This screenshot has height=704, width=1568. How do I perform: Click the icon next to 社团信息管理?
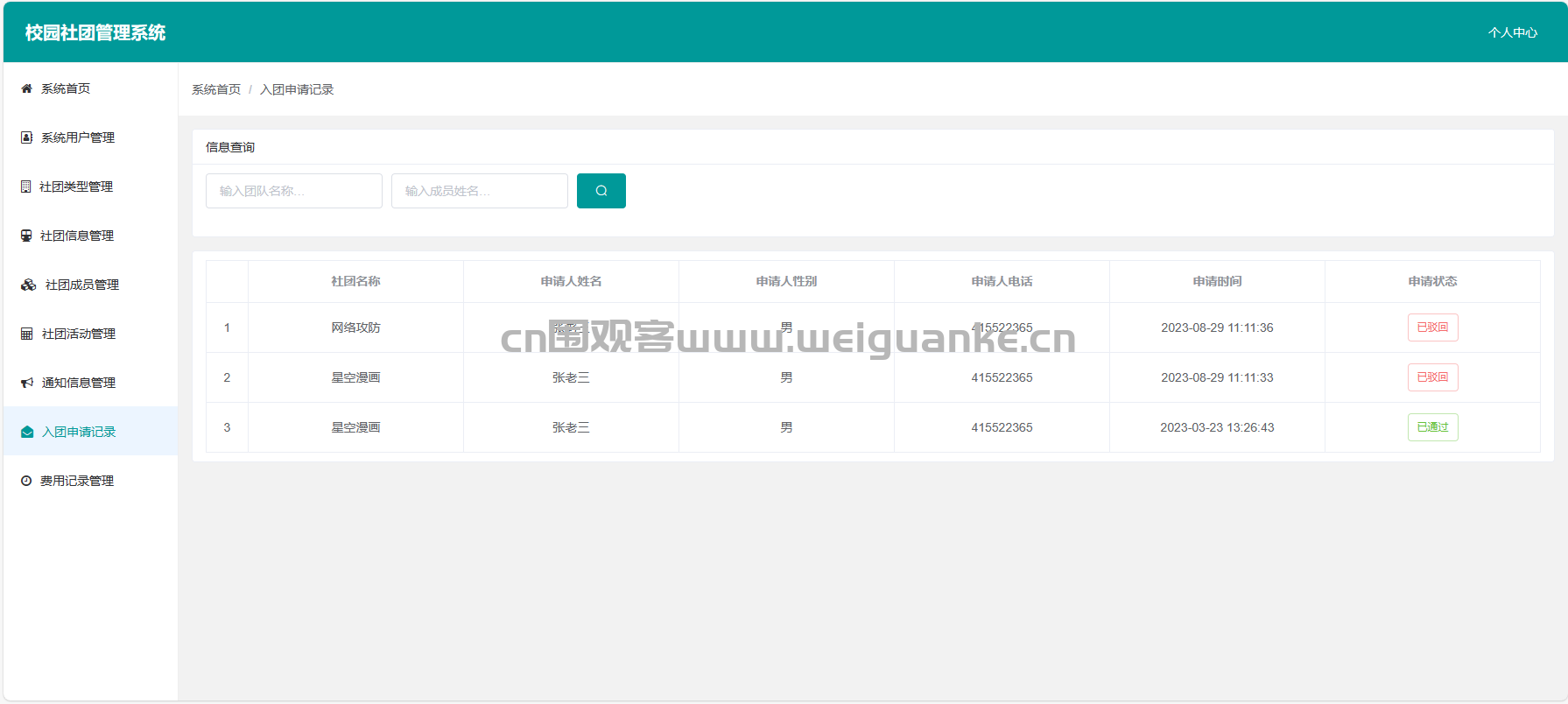click(26, 236)
